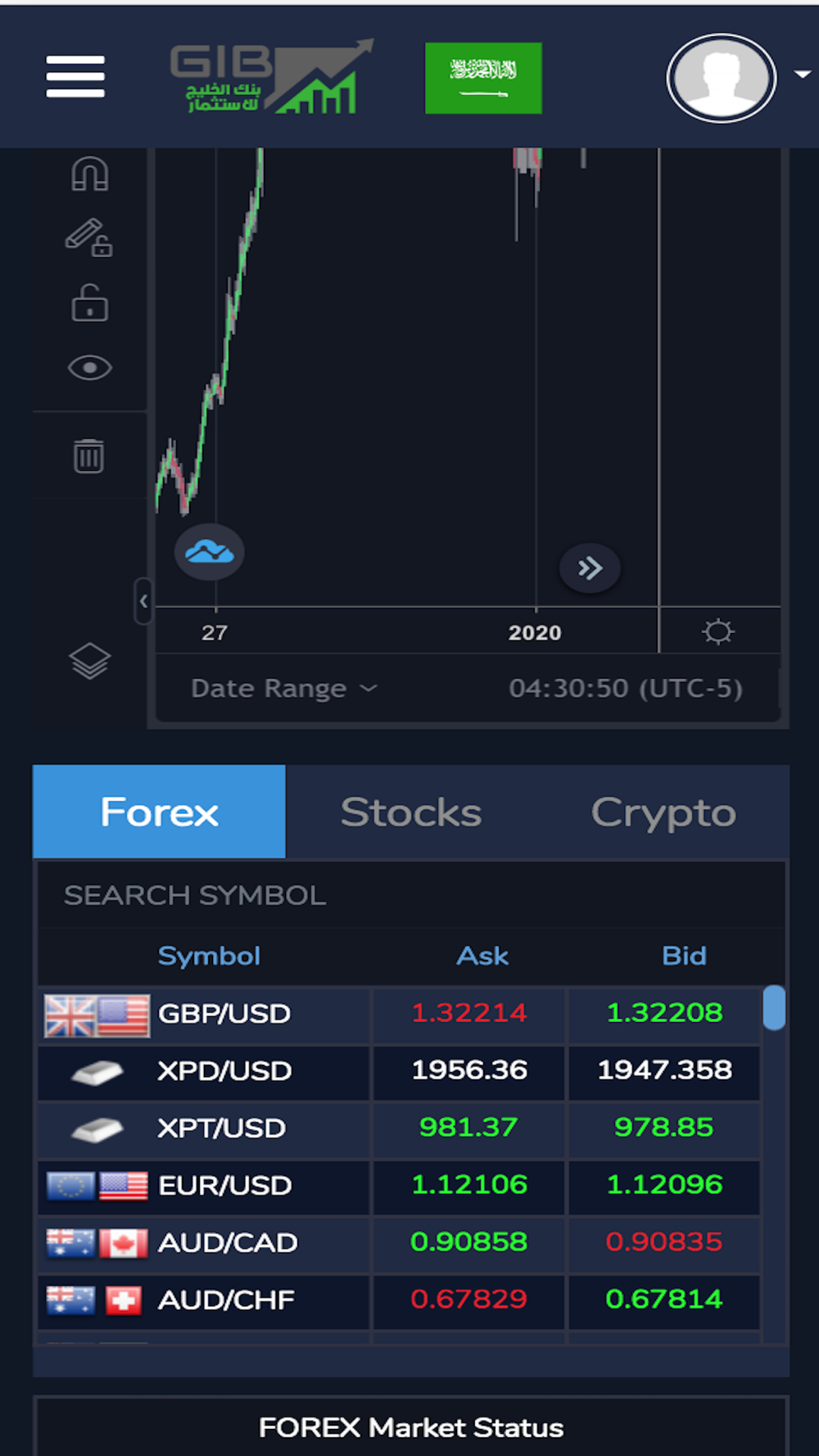The image size is (819, 1456).
Task: Focus the Search Symbol field
Action: (x=411, y=895)
